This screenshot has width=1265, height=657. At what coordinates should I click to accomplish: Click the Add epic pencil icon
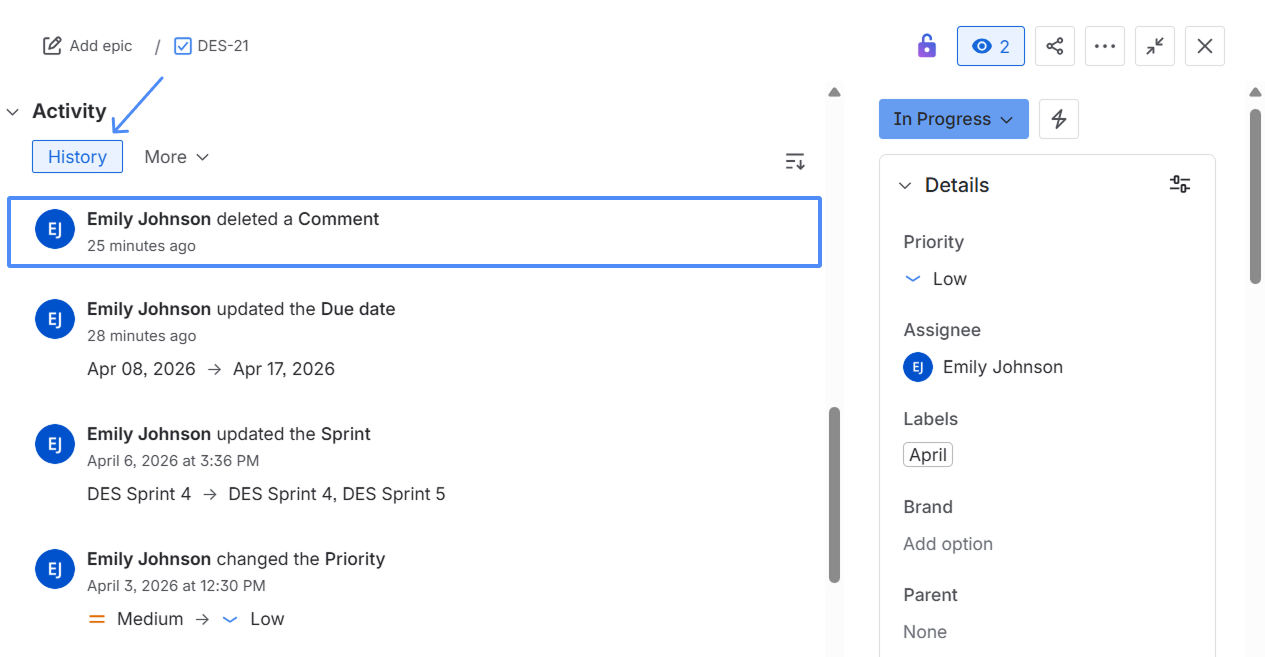coord(52,46)
